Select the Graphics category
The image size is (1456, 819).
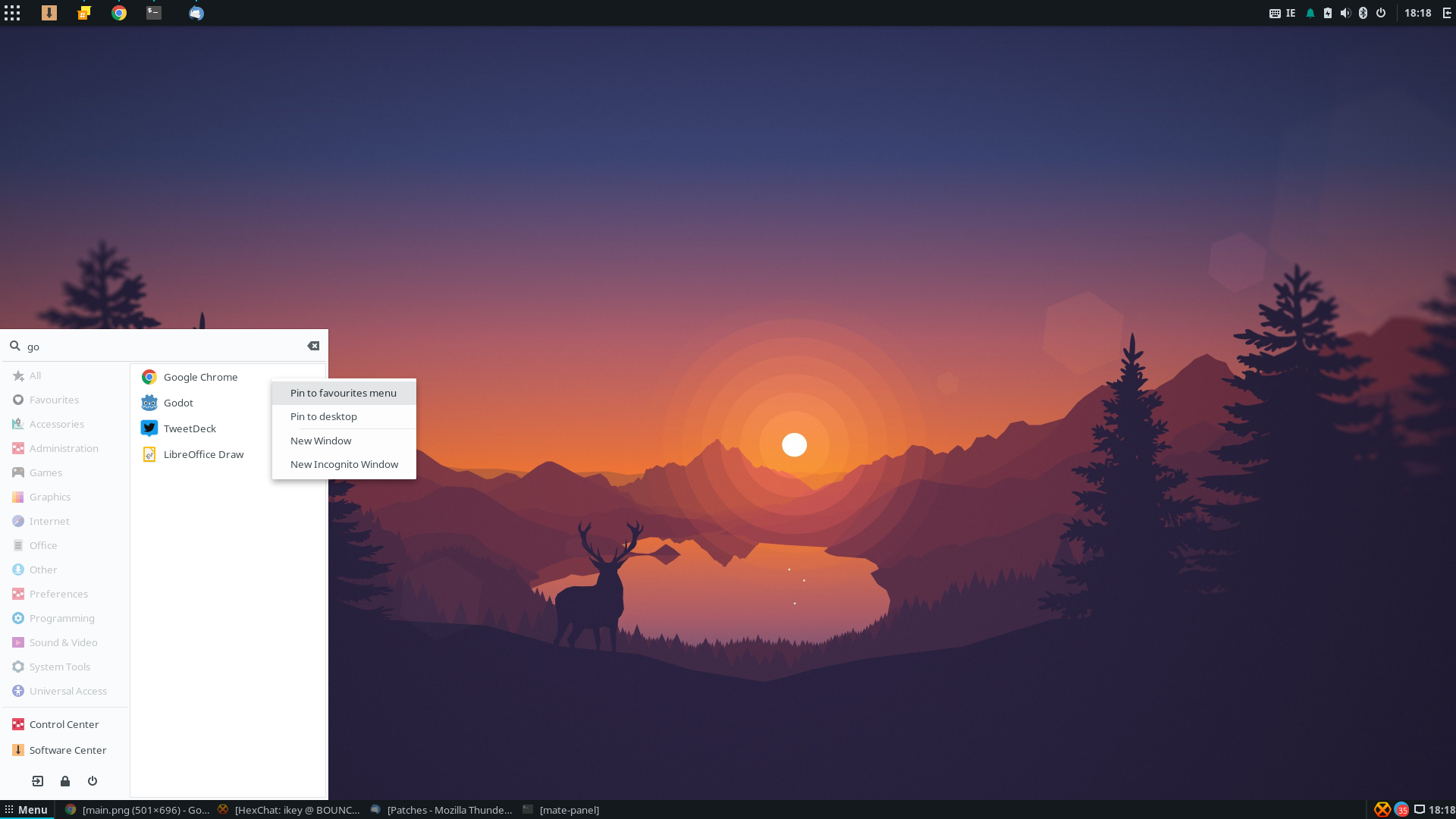[65, 497]
